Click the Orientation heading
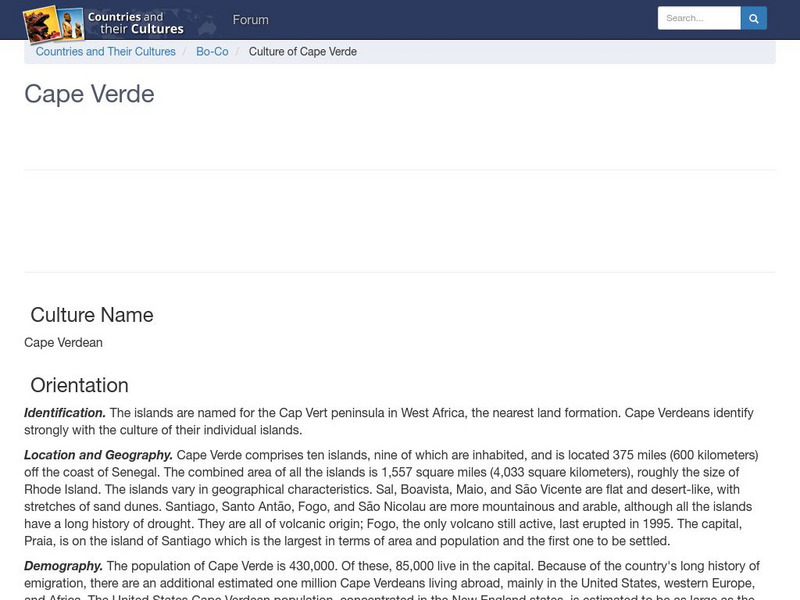 tap(80, 385)
